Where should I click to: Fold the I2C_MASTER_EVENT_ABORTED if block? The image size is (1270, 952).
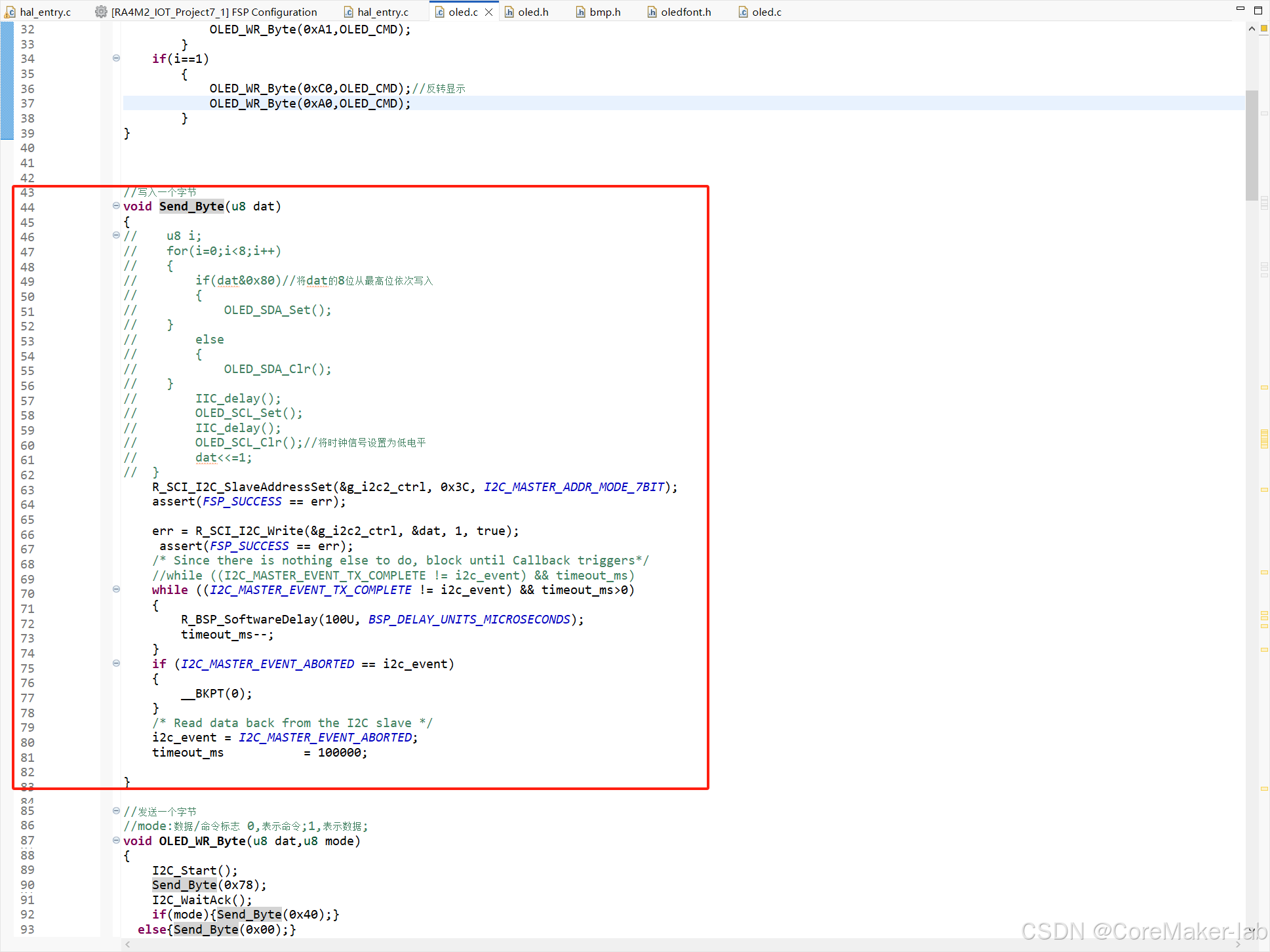point(116,664)
